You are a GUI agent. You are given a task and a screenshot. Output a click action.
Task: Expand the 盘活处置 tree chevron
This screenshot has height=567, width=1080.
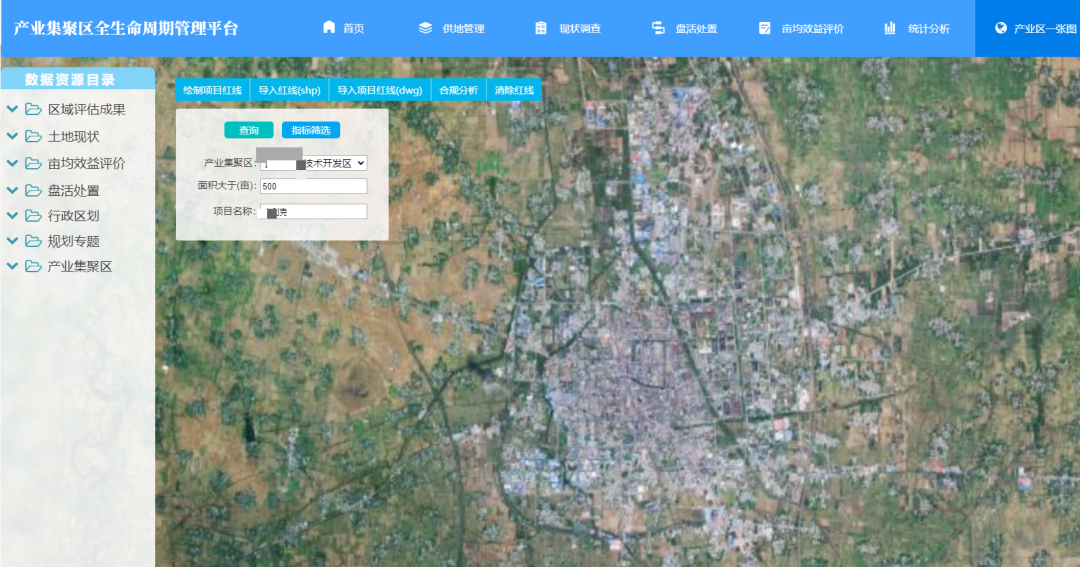click(12, 189)
